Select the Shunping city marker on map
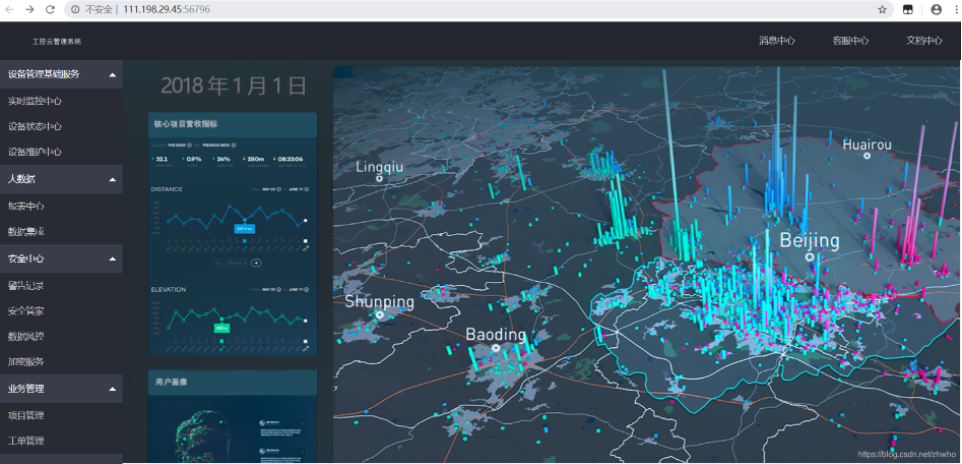The width and height of the screenshot is (962, 464). click(380, 314)
